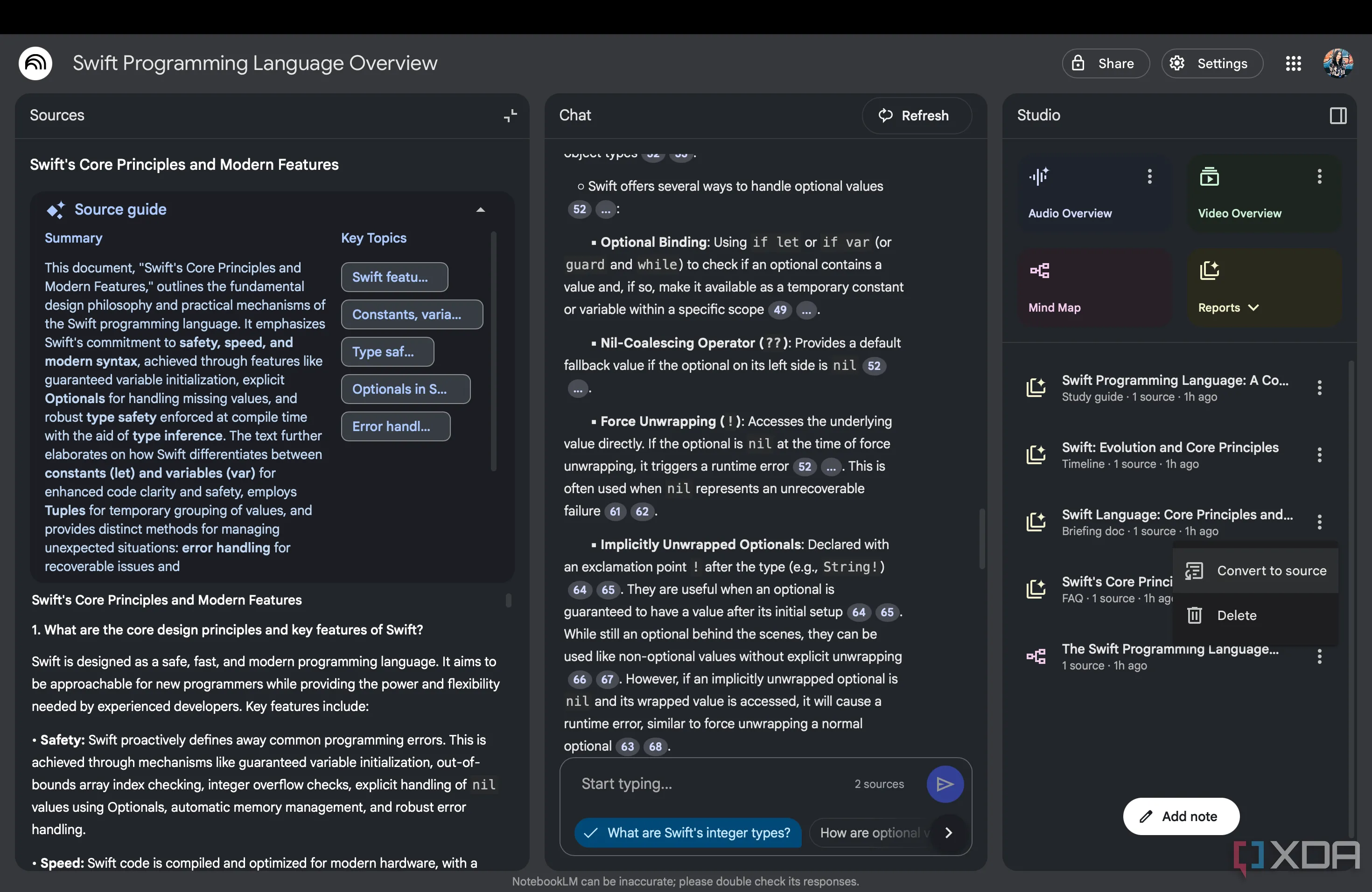Viewport: 1372px width, 892px height.
Task: Open options for Swift: Evolution timeline note
Action: pyautogui.click(x=1319, y=455)
